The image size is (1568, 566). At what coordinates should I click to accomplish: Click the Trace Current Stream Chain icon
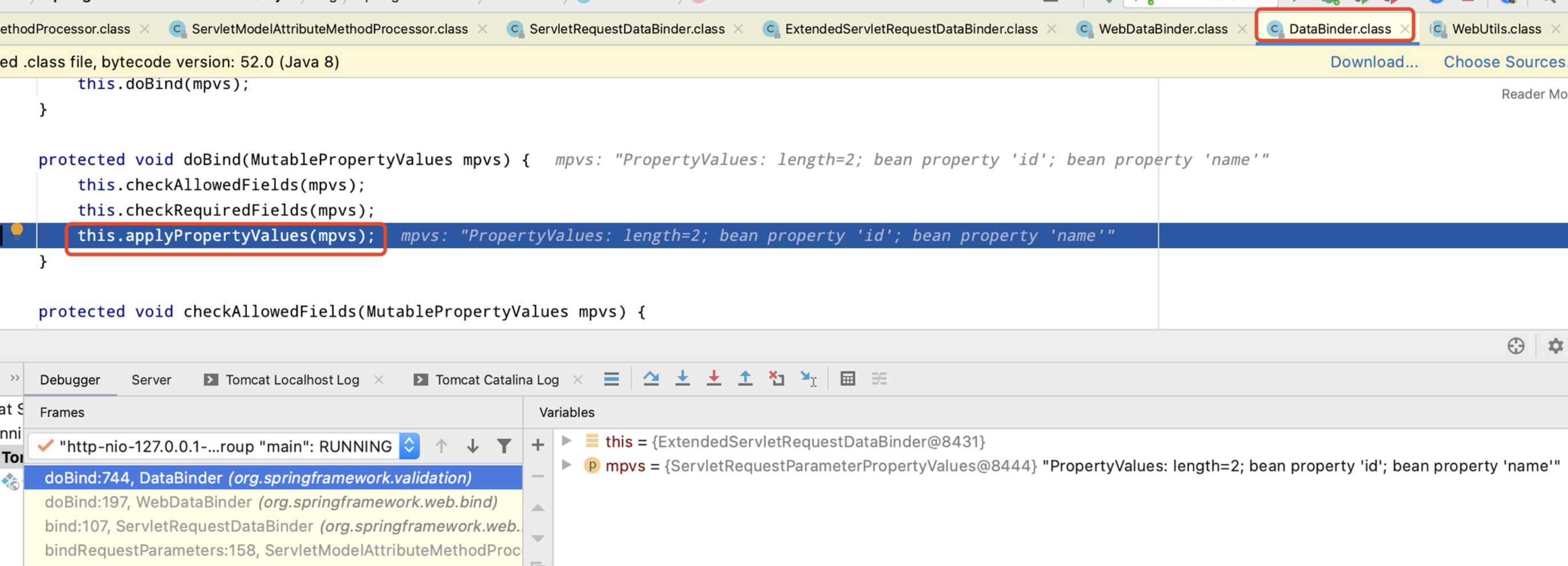click(879, 379)
